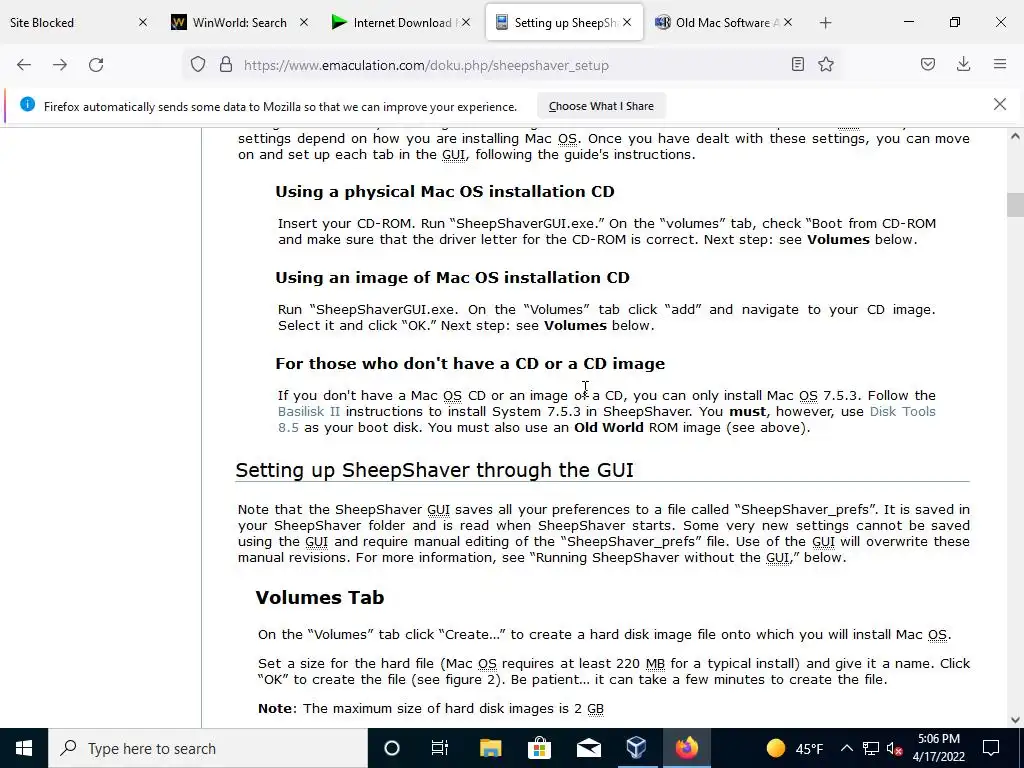Go back to the previous page
This screenshot has width=1024, height=768.
coord(24,65)
